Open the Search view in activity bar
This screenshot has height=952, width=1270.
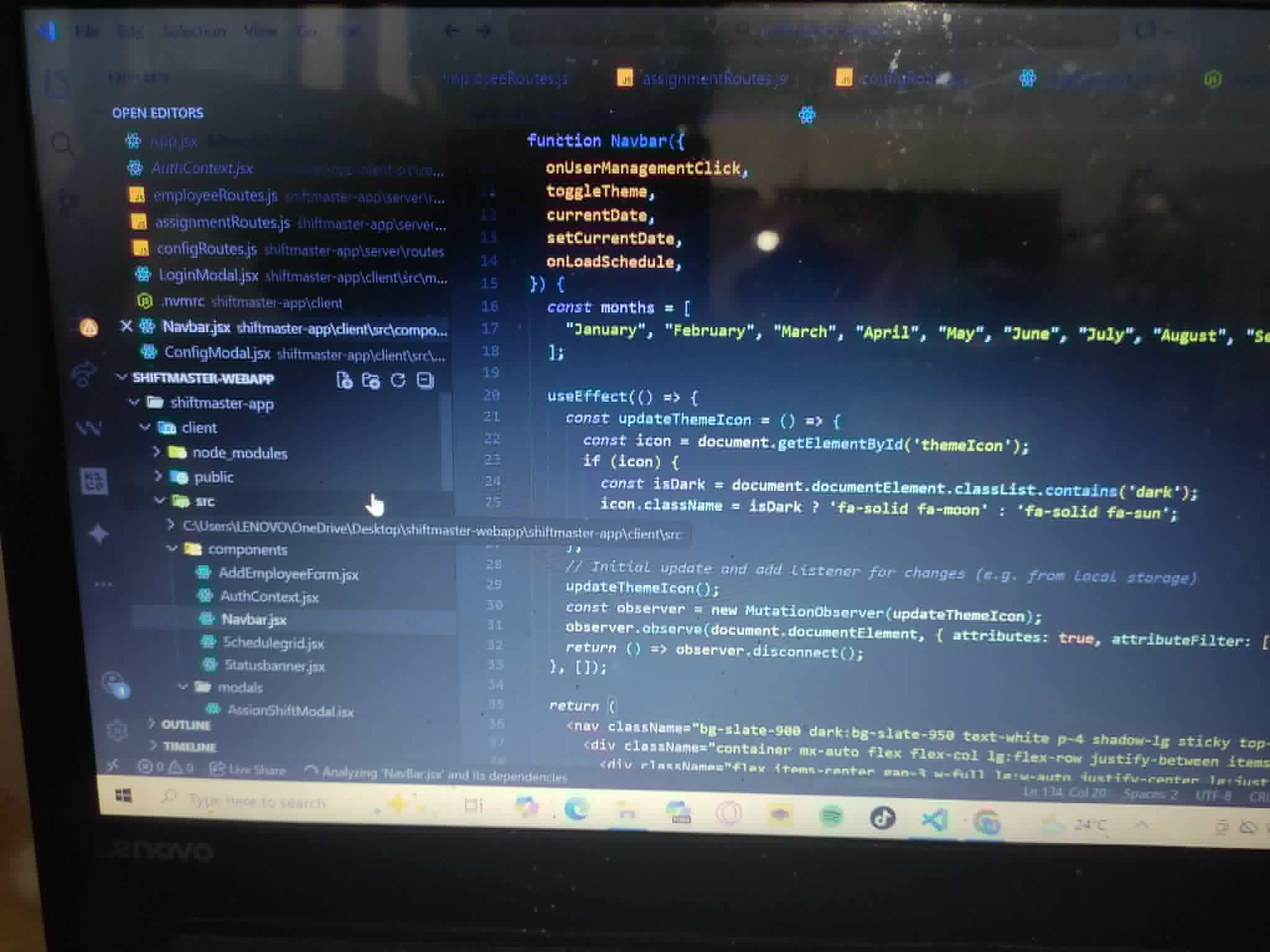pyautogui.click(x=62, y=144)
